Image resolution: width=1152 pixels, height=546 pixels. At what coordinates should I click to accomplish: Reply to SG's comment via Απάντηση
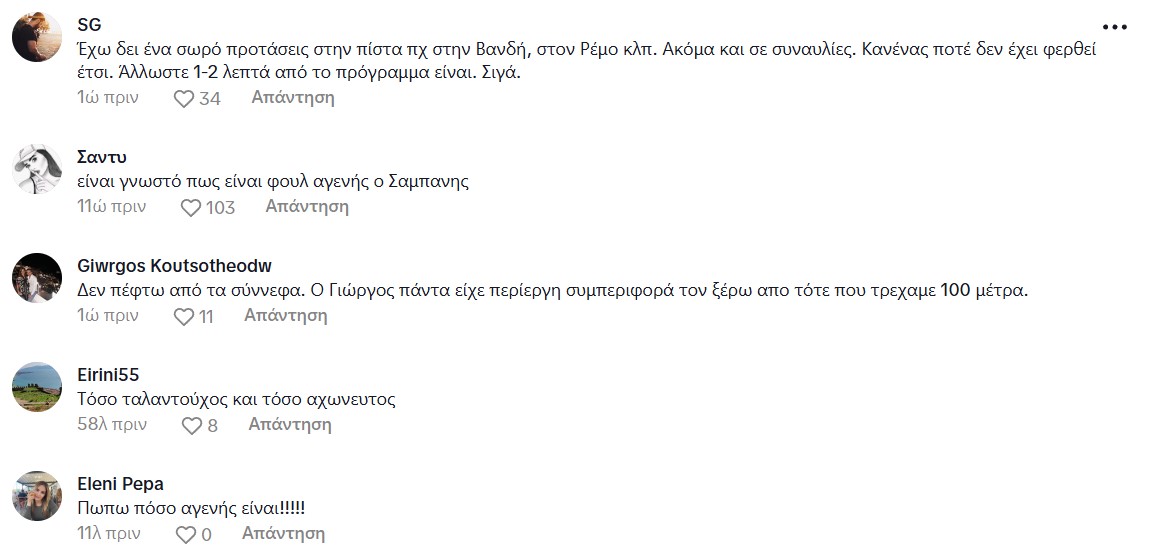(292, 98)
